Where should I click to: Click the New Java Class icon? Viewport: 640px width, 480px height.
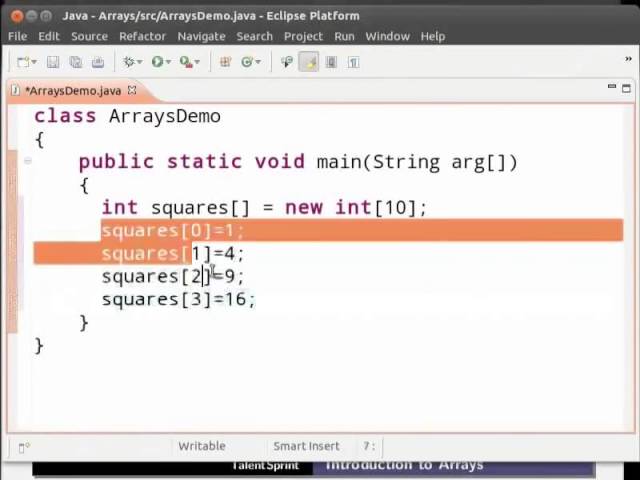247,62
